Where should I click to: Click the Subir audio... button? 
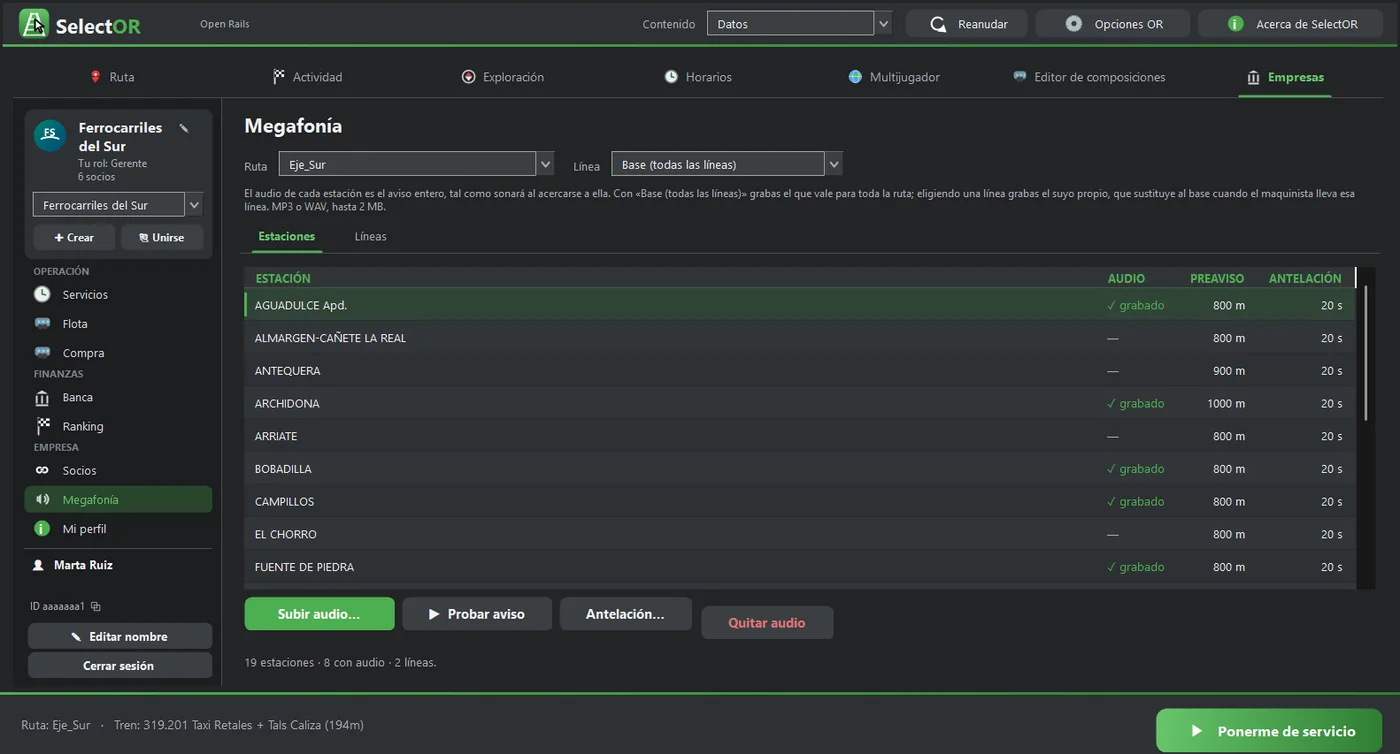pos(319,614)
